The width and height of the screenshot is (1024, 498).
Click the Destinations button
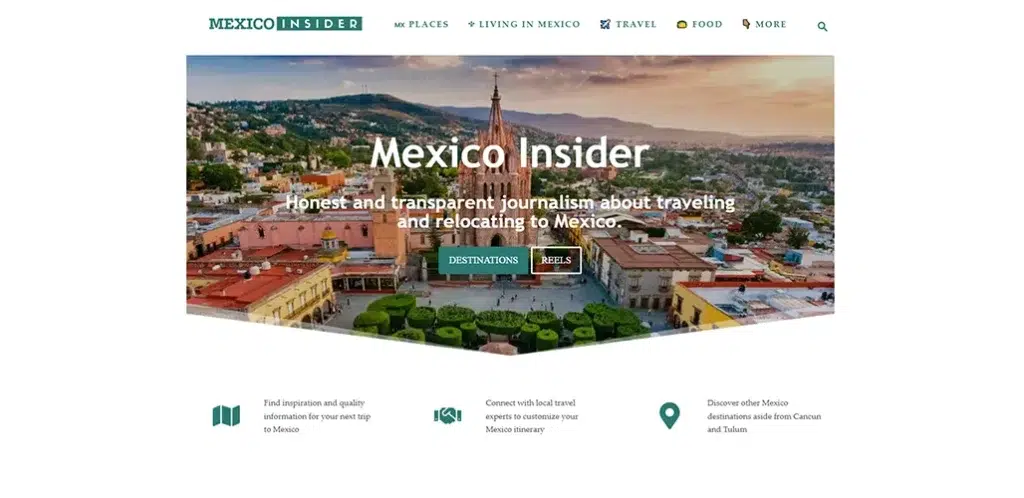pos(483,260)
